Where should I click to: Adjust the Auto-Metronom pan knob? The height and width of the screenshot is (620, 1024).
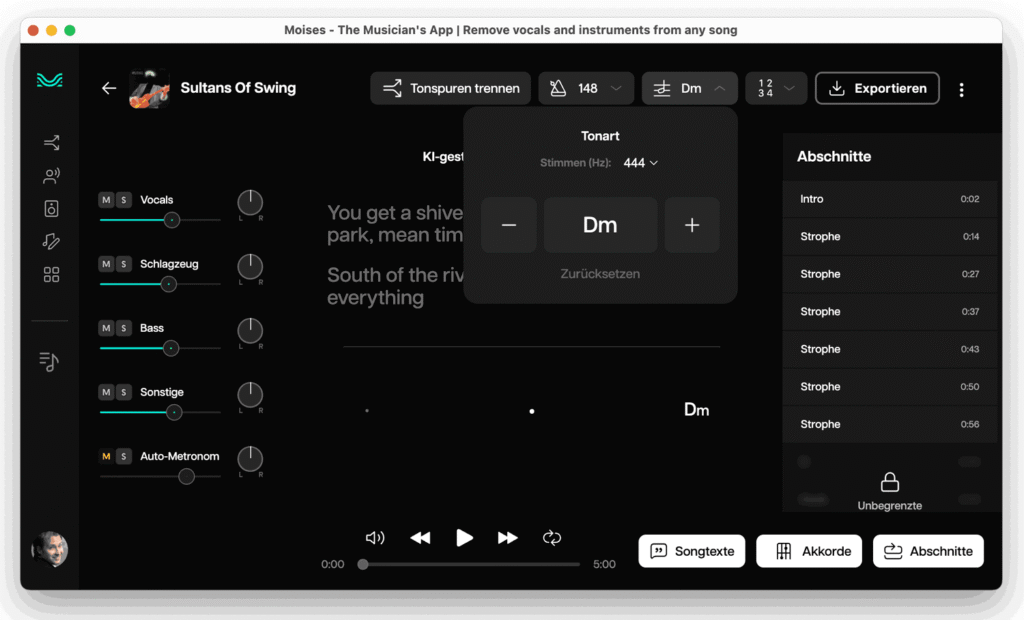pos(250,459)
